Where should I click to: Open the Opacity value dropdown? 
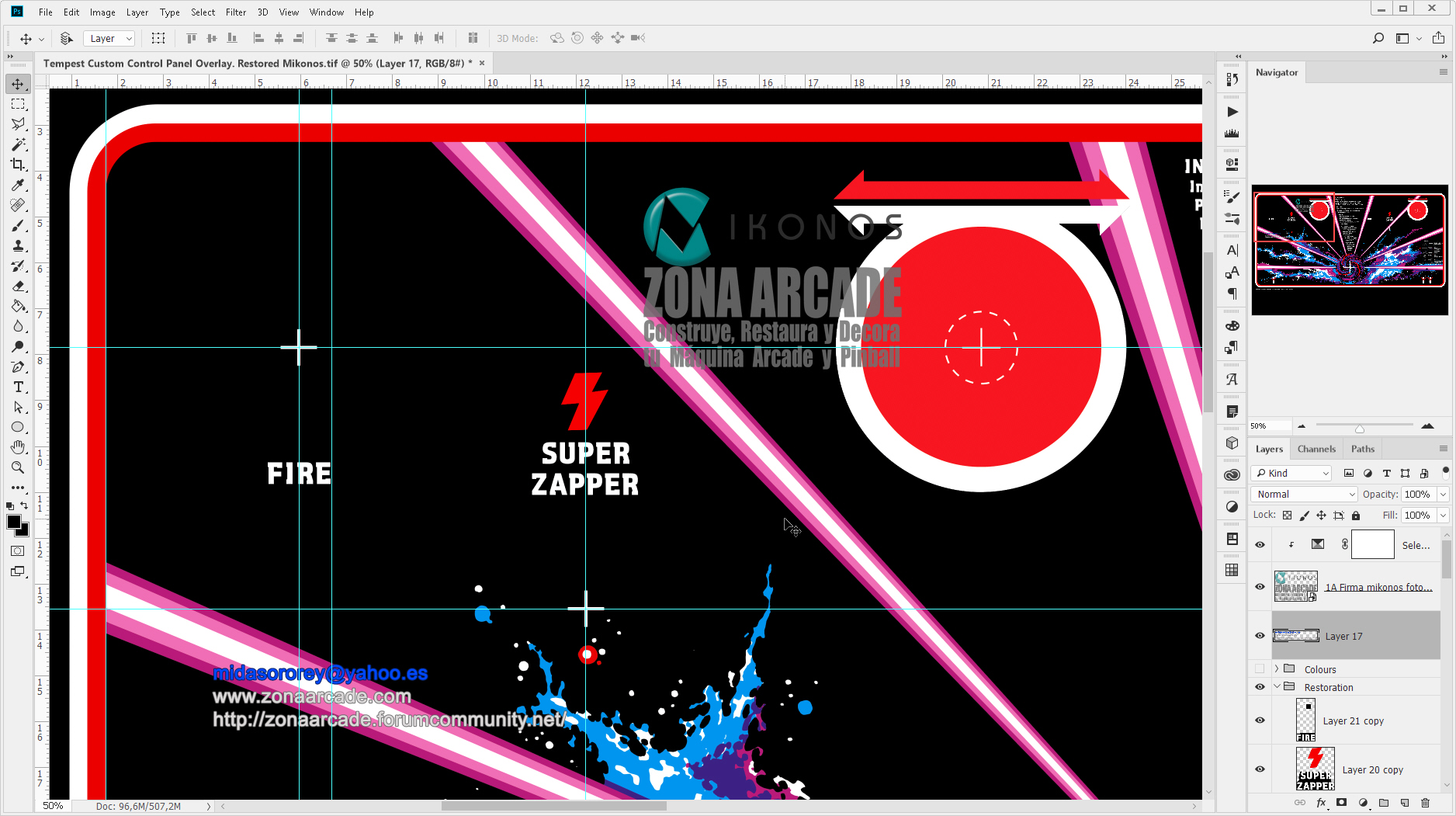pos(1443,495)
